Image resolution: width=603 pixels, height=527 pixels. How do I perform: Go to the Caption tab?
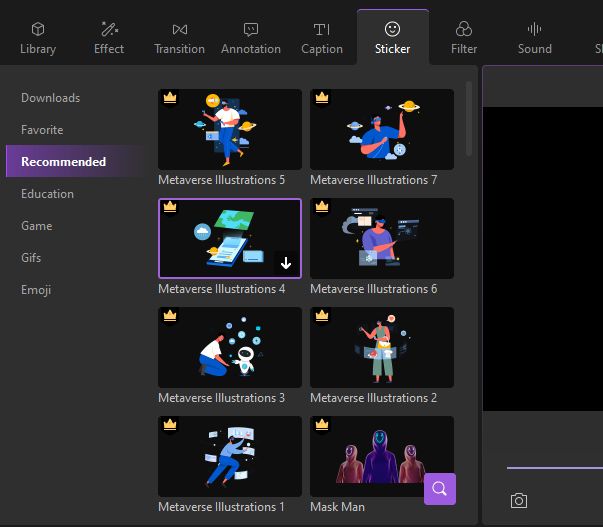[322, 38]
